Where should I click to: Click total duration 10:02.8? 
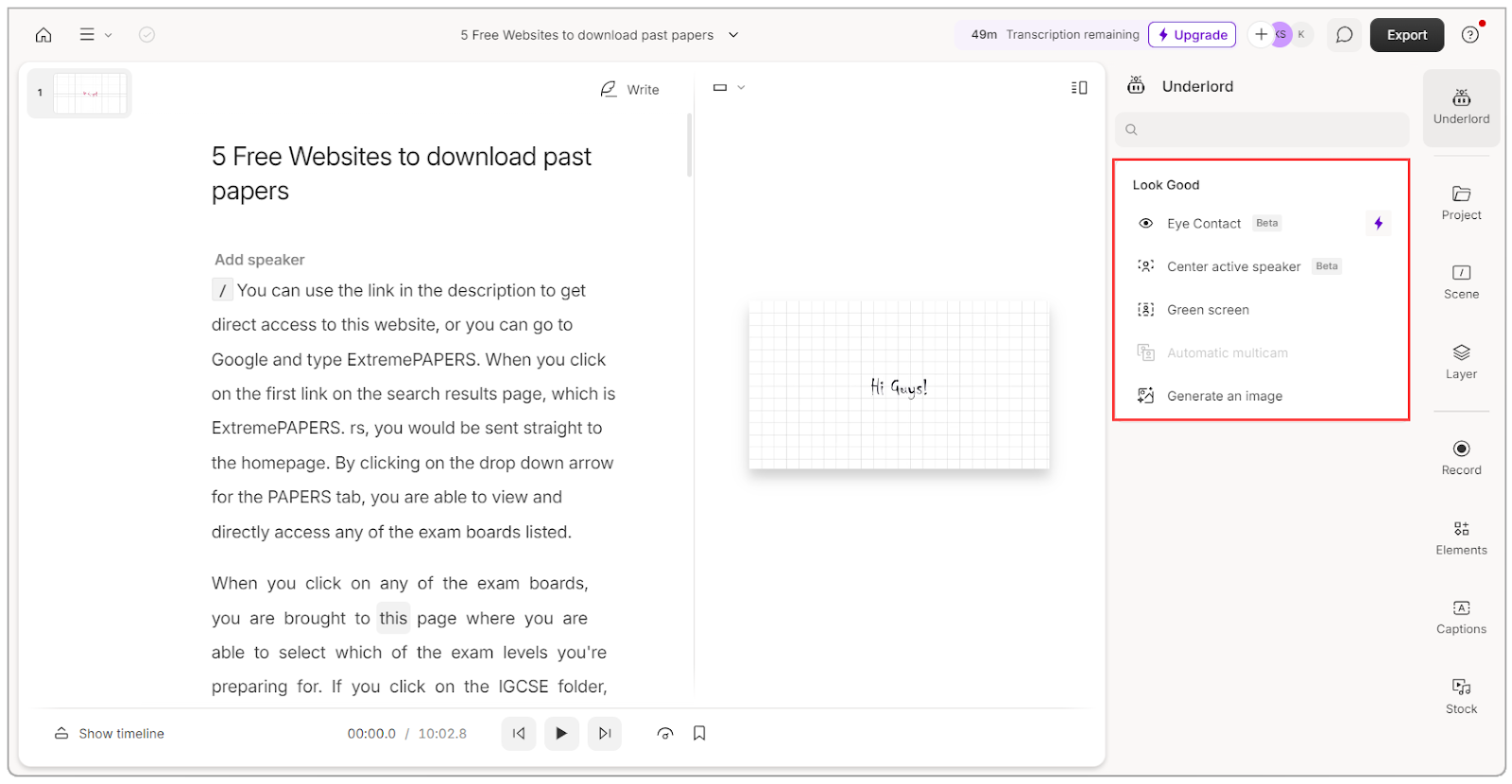tap(442, 734)
